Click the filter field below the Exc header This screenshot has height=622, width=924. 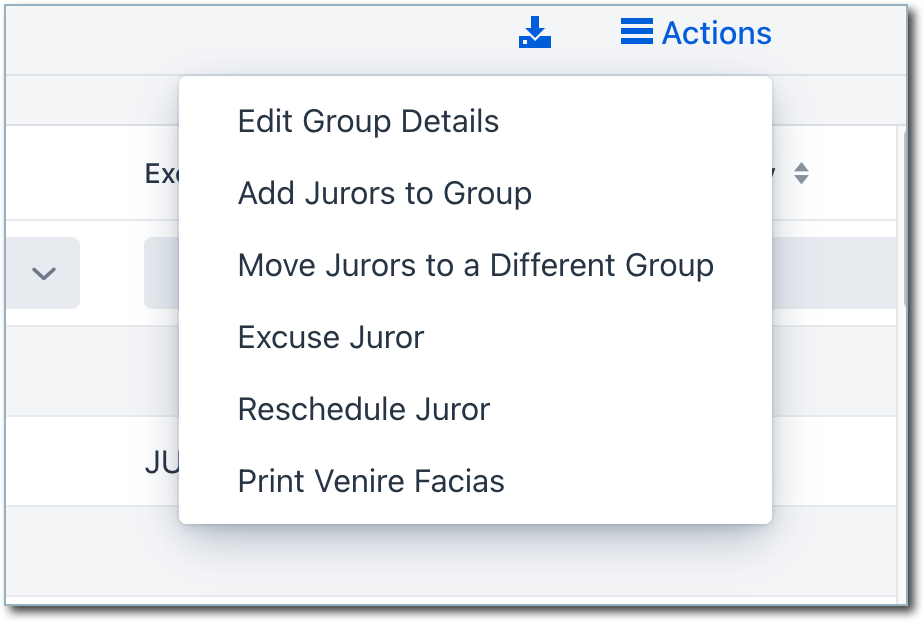click(161, 273)
